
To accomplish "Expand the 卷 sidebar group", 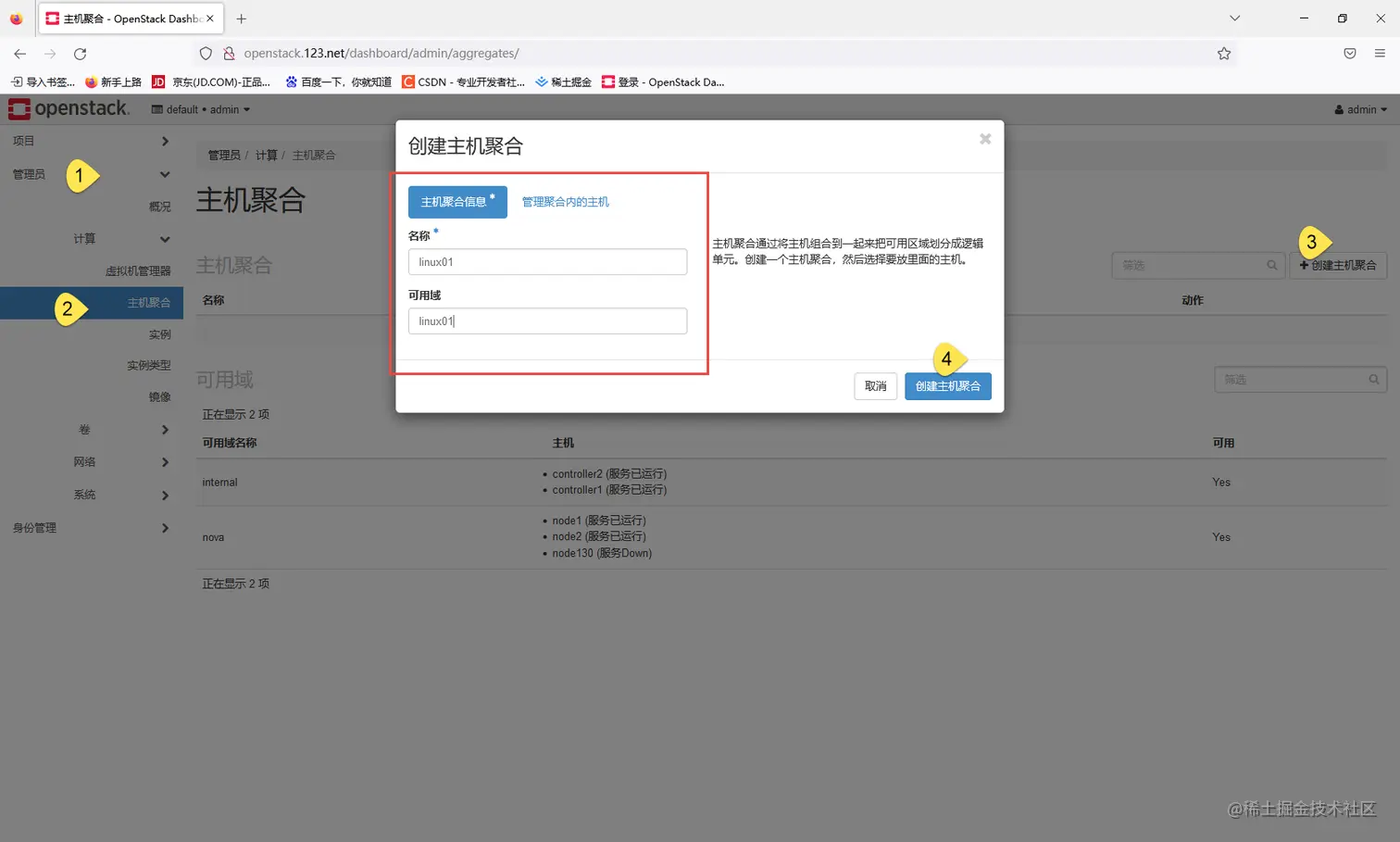I will tap(92, 430).
